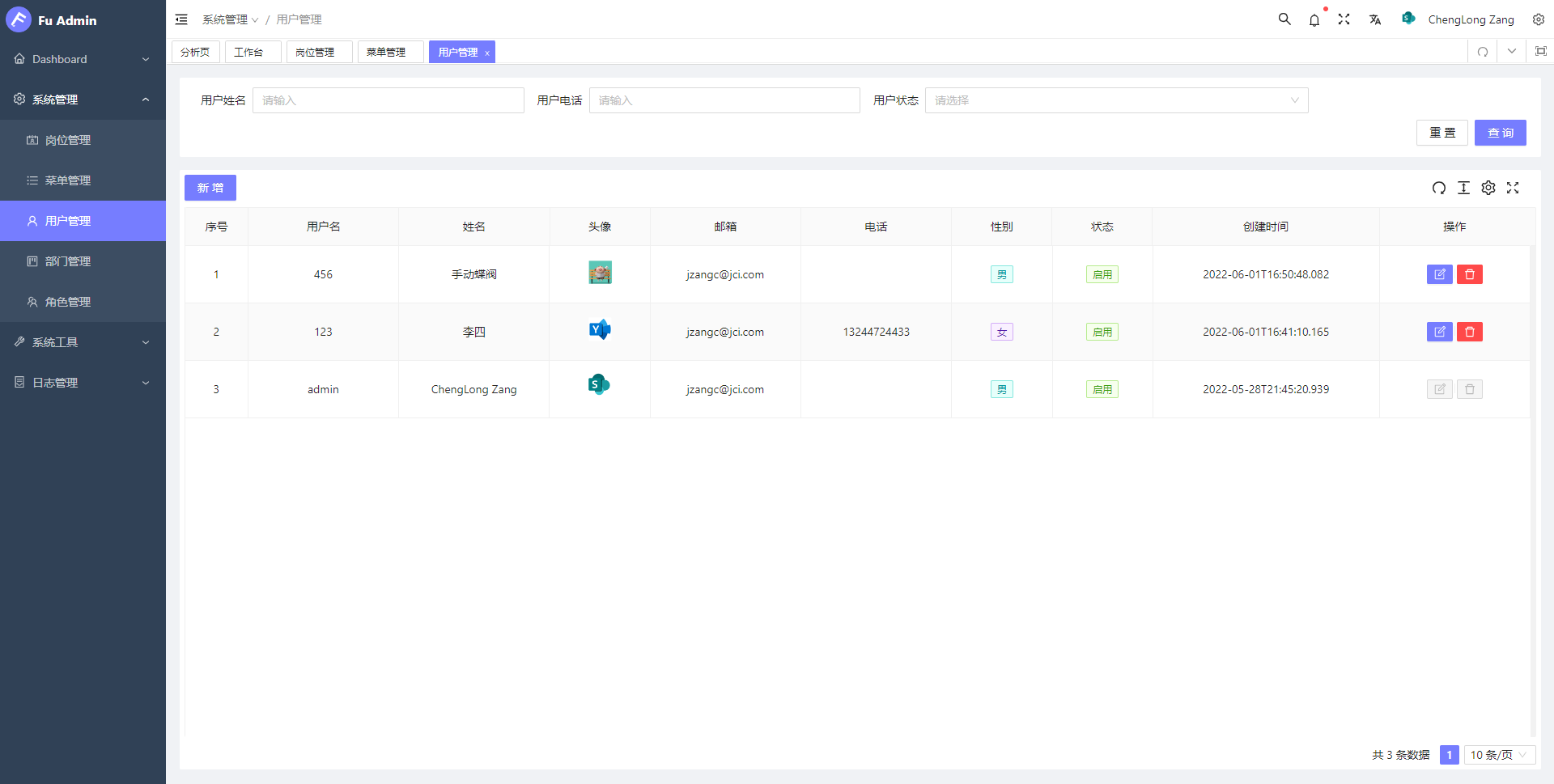
Task: Expand the Dashboard sidebar menu
Action: pyautogui.click(x=83, y=59)
